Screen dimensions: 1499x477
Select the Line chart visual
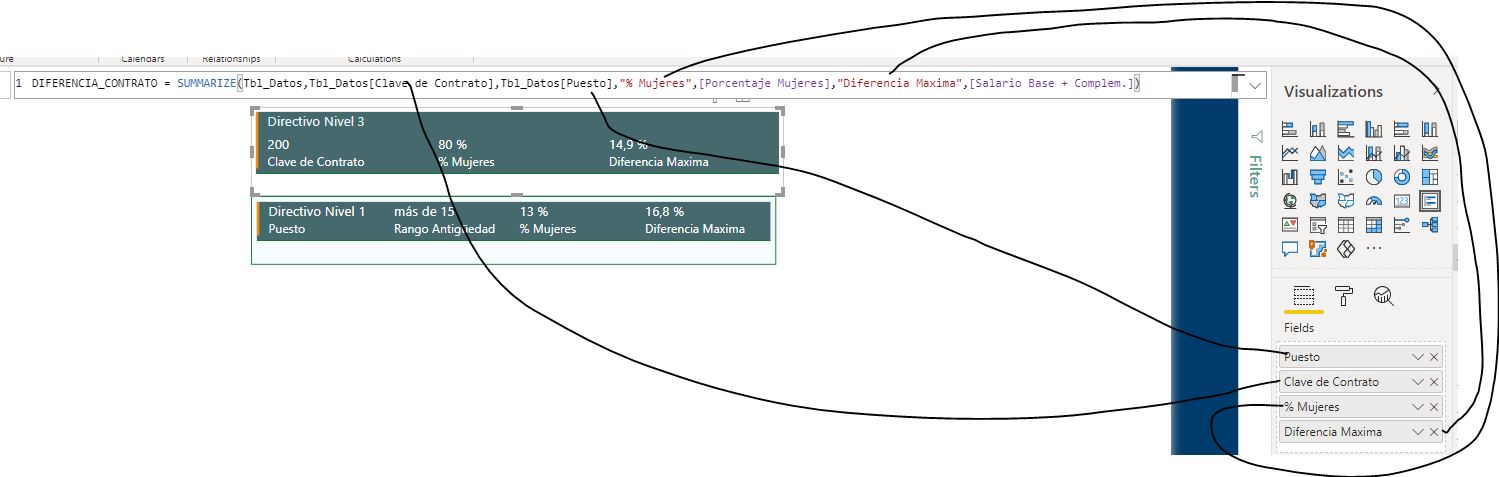coord(1290,153)
